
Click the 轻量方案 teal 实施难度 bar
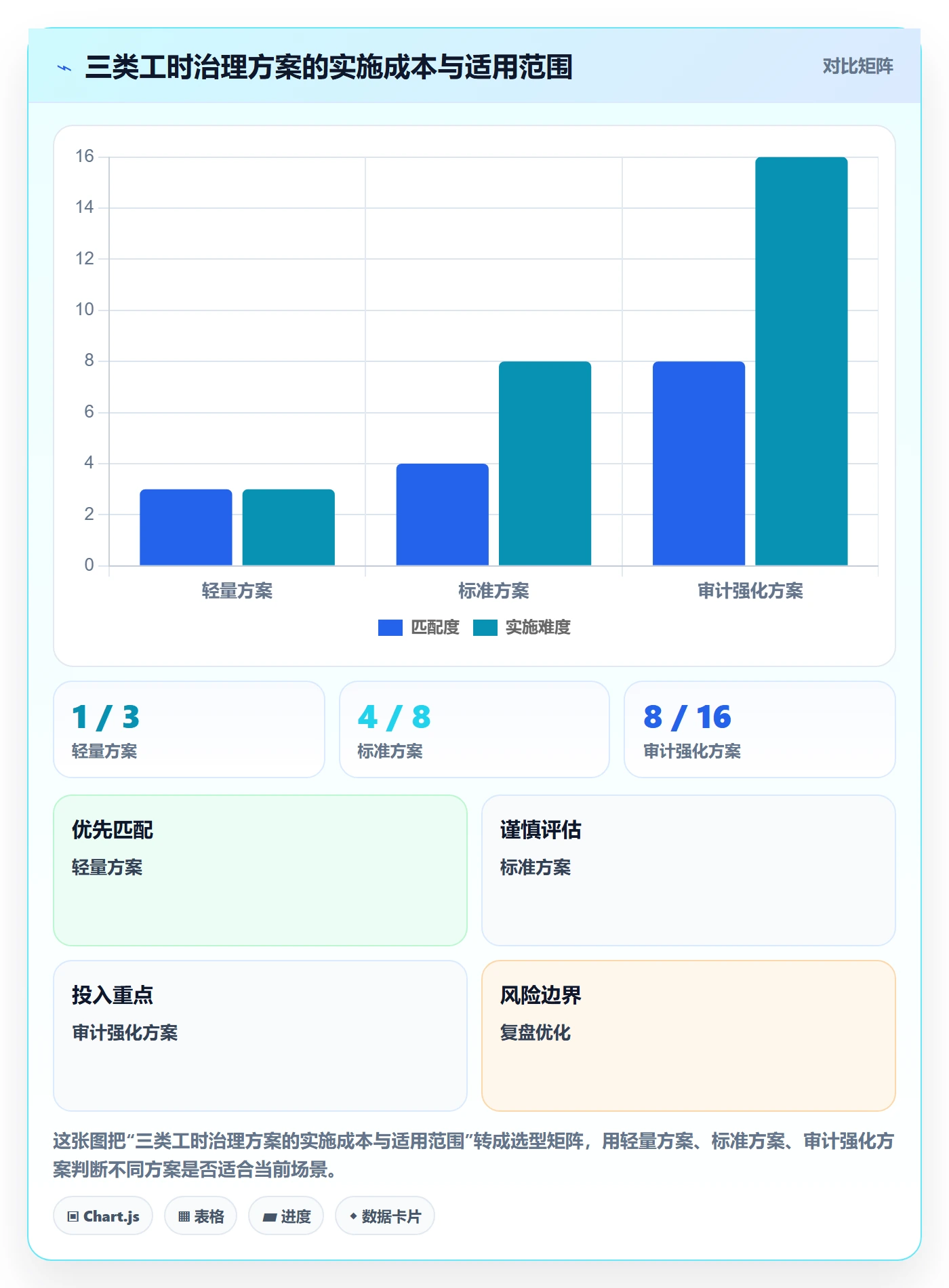pyautogui.click(x=289, y=527)
